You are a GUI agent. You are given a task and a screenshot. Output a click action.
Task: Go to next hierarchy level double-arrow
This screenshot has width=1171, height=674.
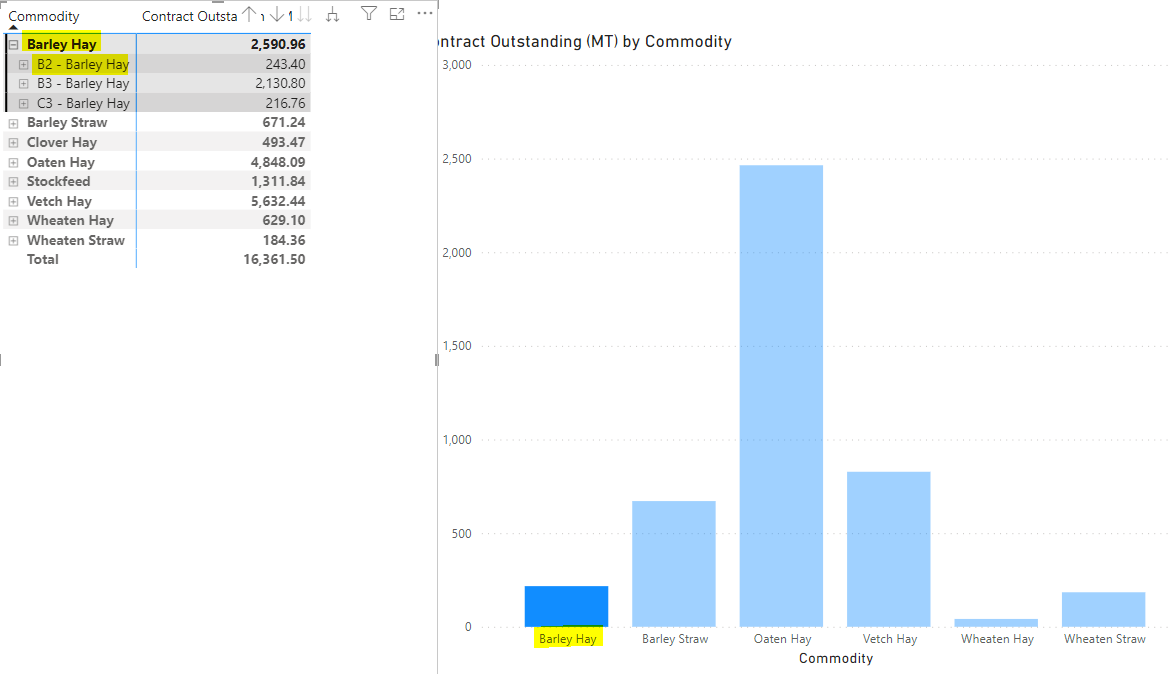tap(303, 14)
